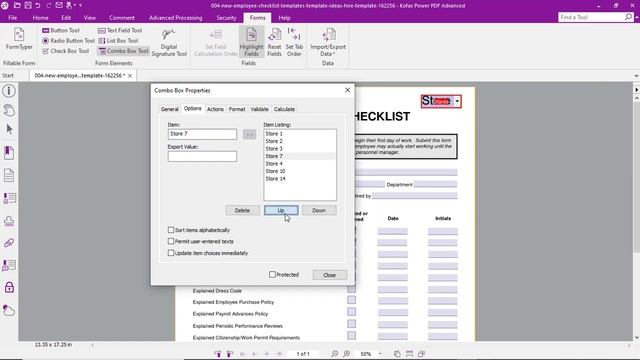Switch to the Actions tab
640x360 pixels.
[x=215, y=109]
